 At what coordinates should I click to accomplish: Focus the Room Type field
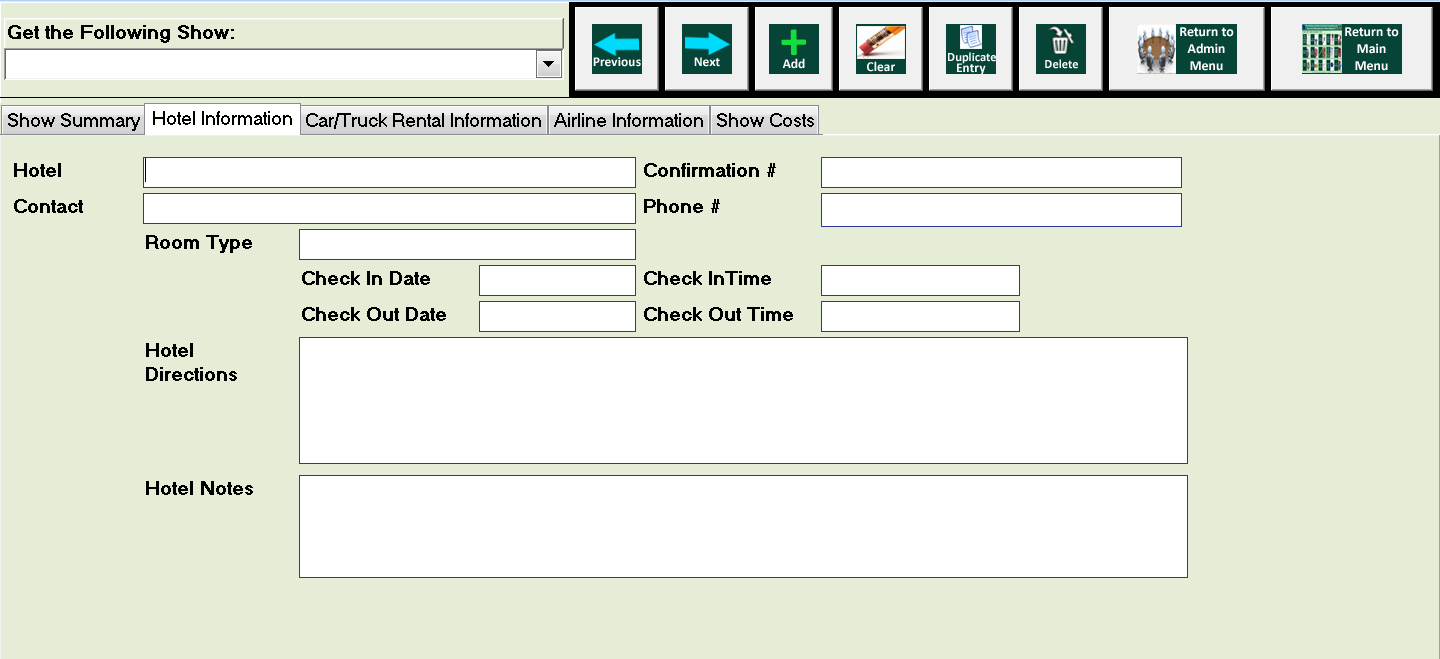pyautogui.click(x=467, y=244)
